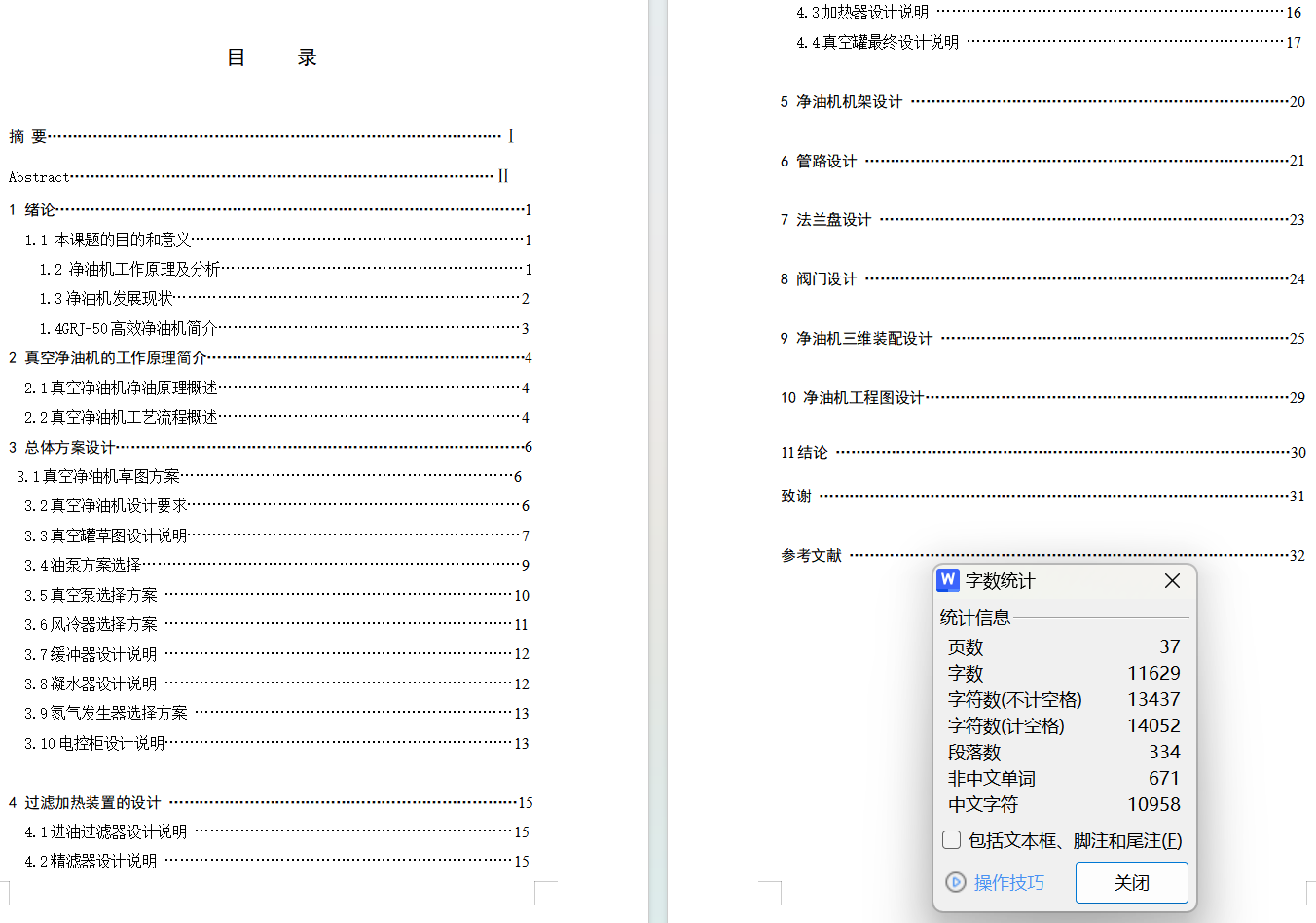Click the play icon beside 操作技巧
Image resolution: width=1316 pixels, height=923 pixels.
click(956, 882)
